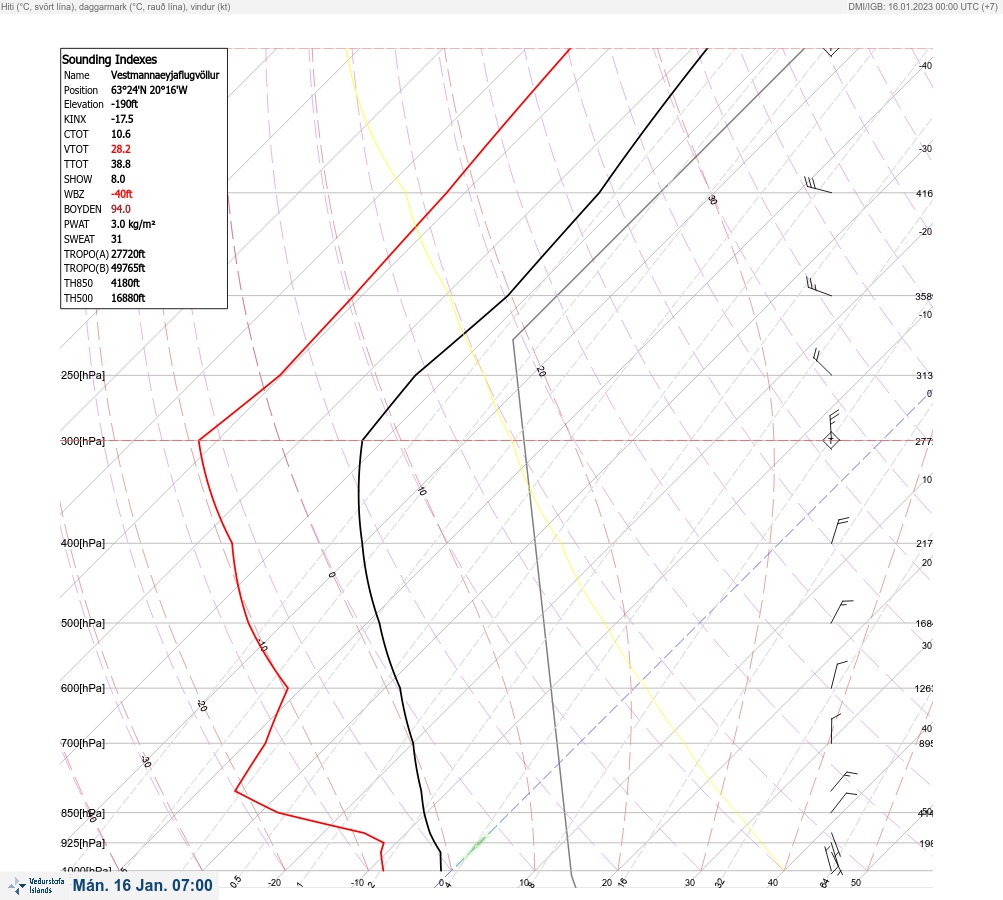Viewport: 1003px width, 900px height.
Task: Click elevation value -190ft
Action: (x=124, y=104)
